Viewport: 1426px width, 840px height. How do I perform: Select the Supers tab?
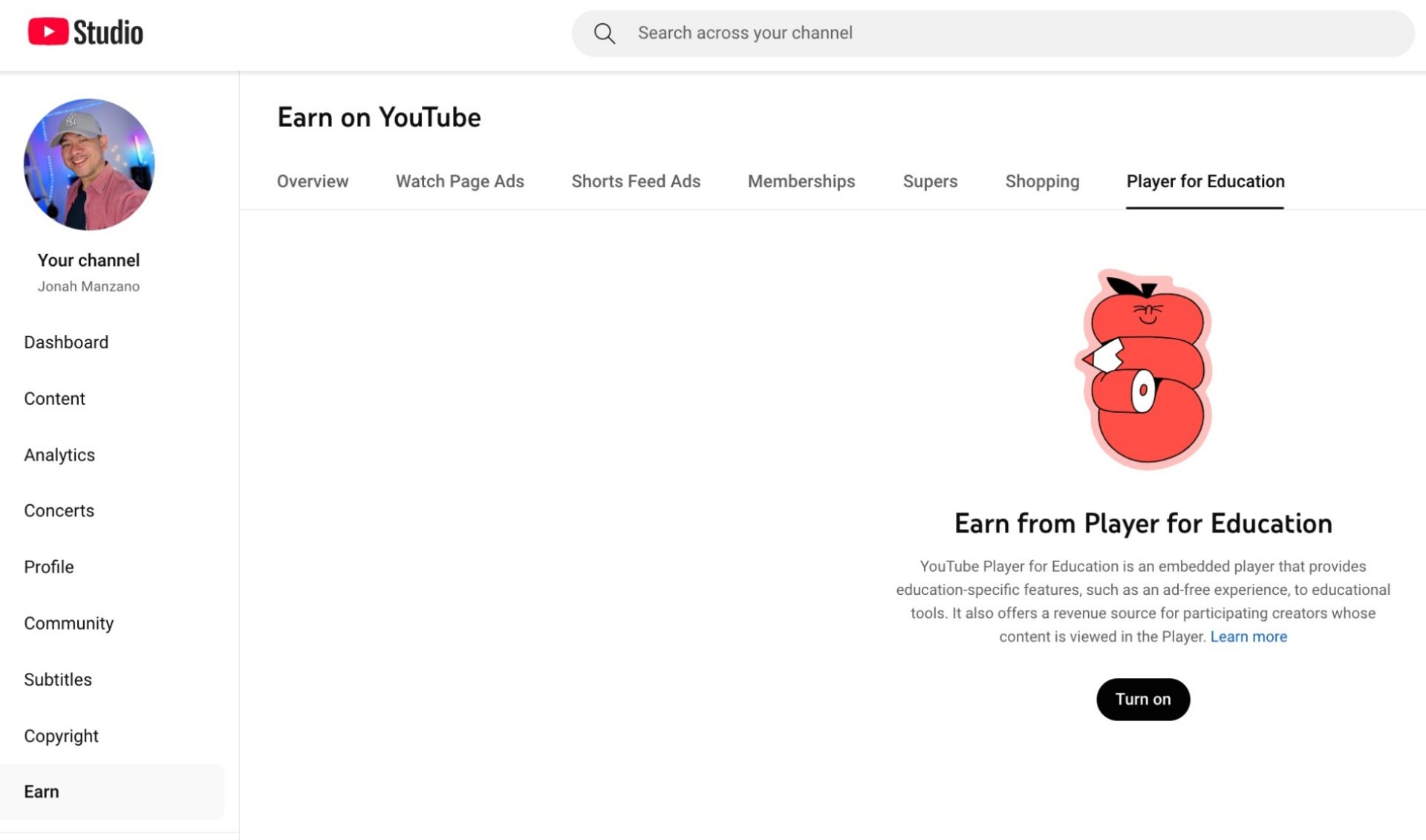tap(930, 181)
